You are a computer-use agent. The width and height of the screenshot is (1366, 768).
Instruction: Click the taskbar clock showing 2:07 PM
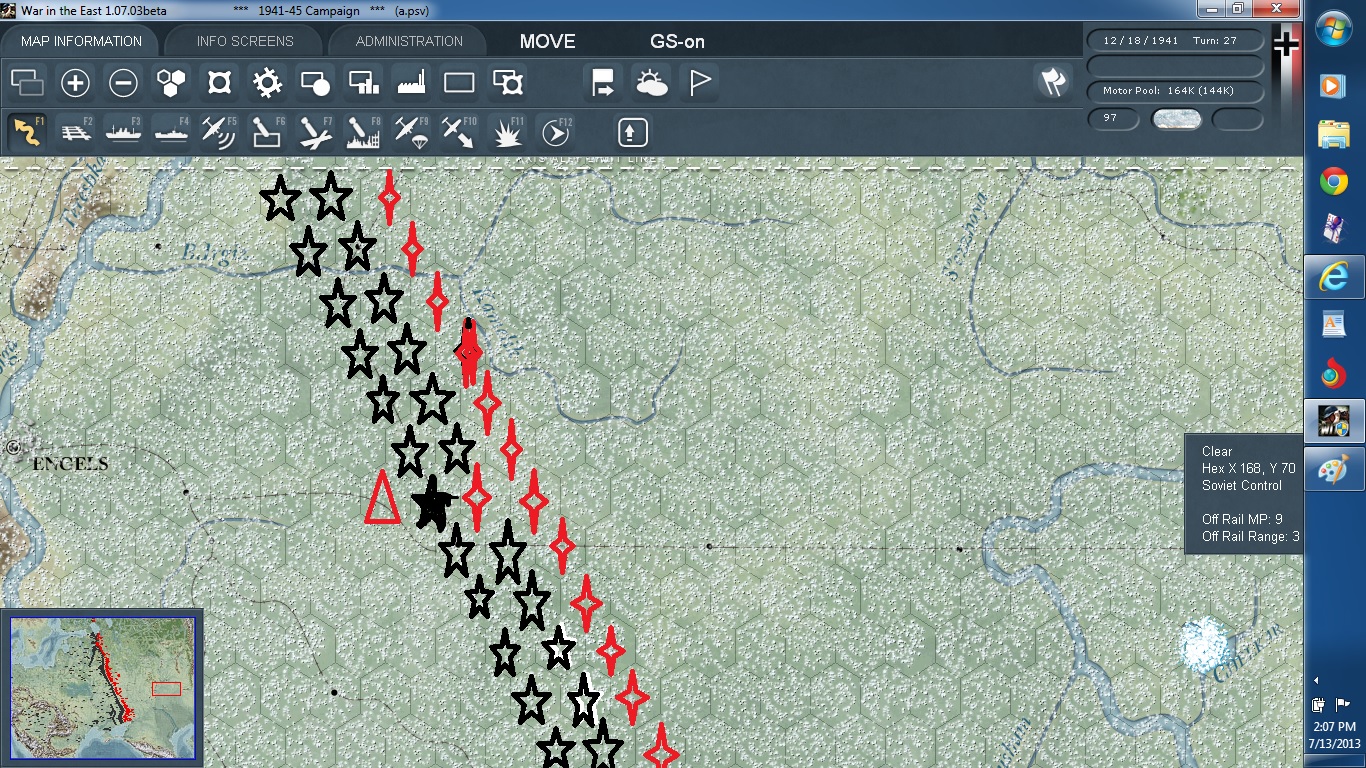point(1335,735)
